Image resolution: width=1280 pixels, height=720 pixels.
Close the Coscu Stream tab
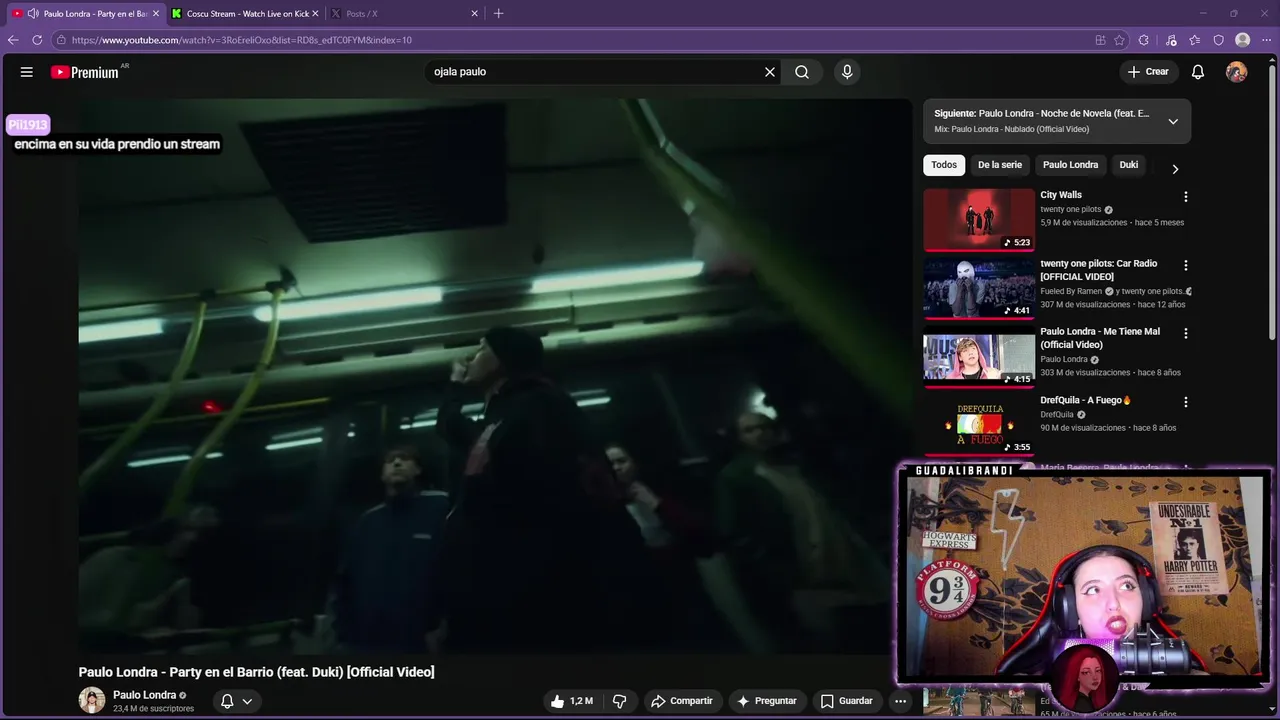click(315, 14)
